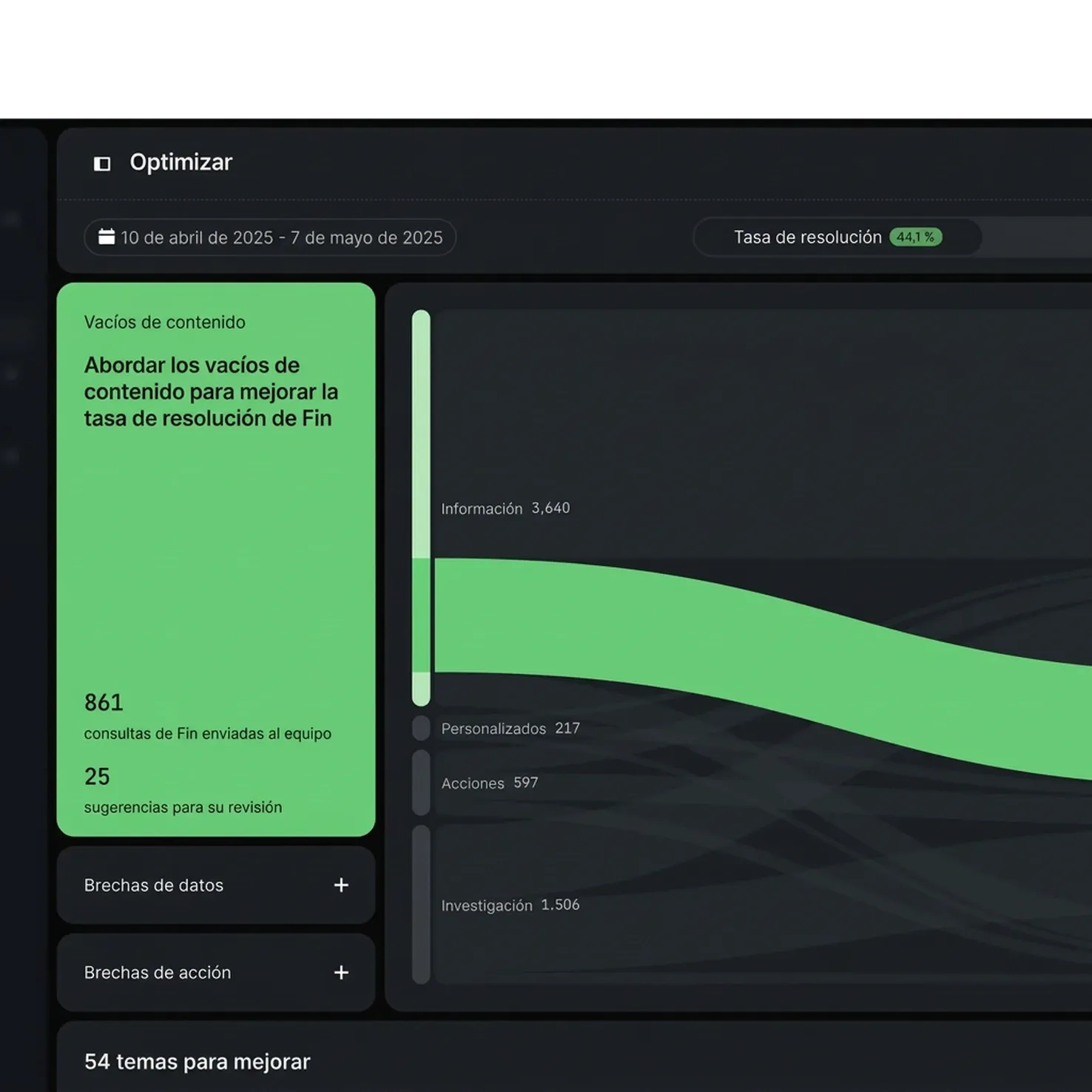Click the consultas de Fin enviadas al equipo text
This screenshot has height=1092, width=1092.
click(208, 733)
